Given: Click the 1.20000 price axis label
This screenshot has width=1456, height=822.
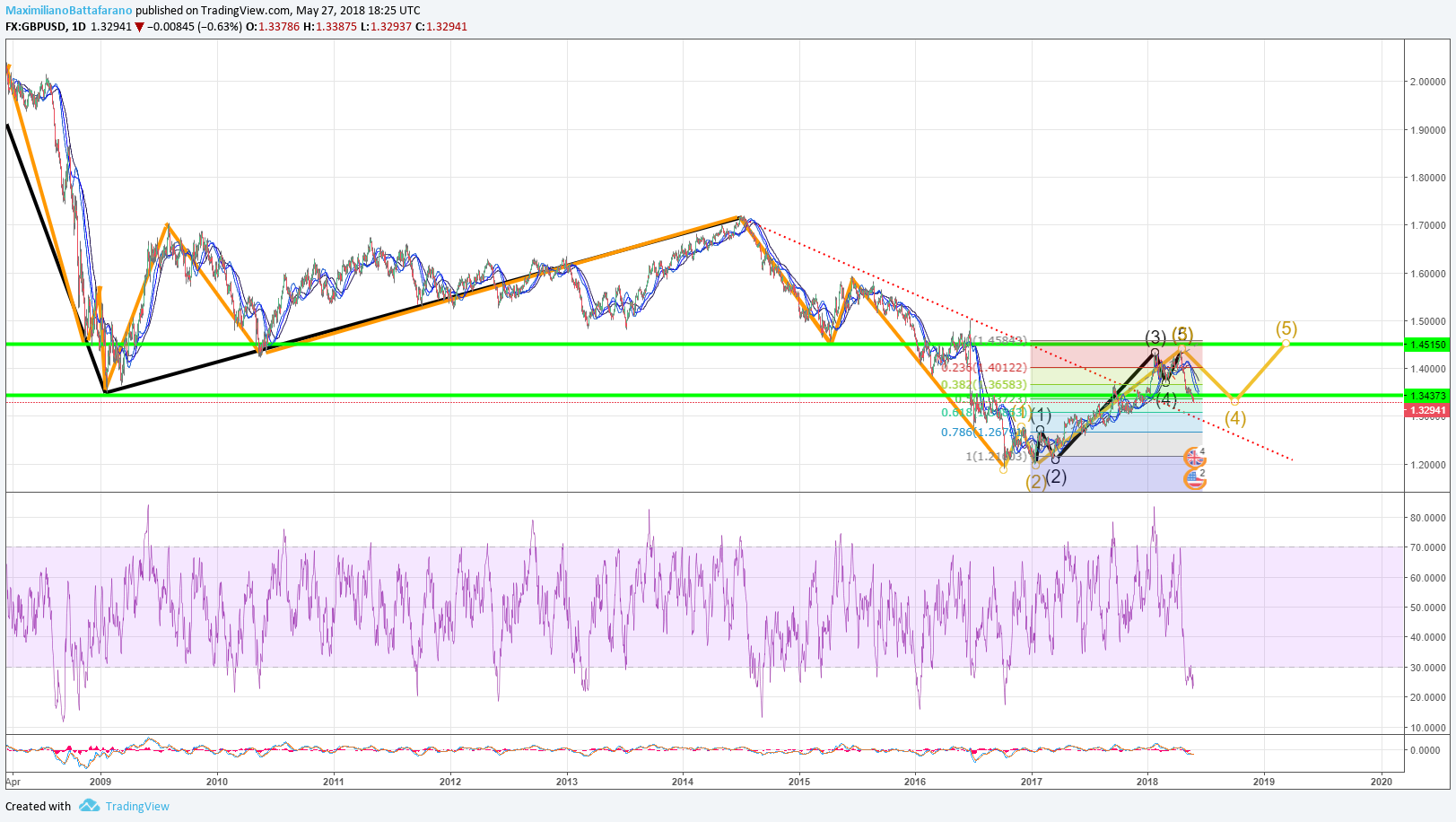Looking at the screenshot, I should (1427, 465).
